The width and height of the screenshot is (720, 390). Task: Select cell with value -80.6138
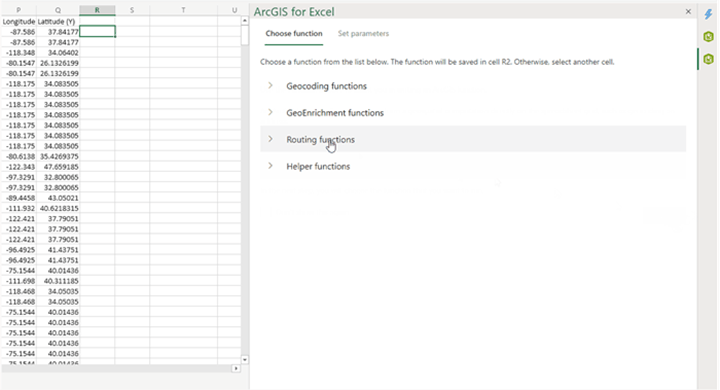18,157
